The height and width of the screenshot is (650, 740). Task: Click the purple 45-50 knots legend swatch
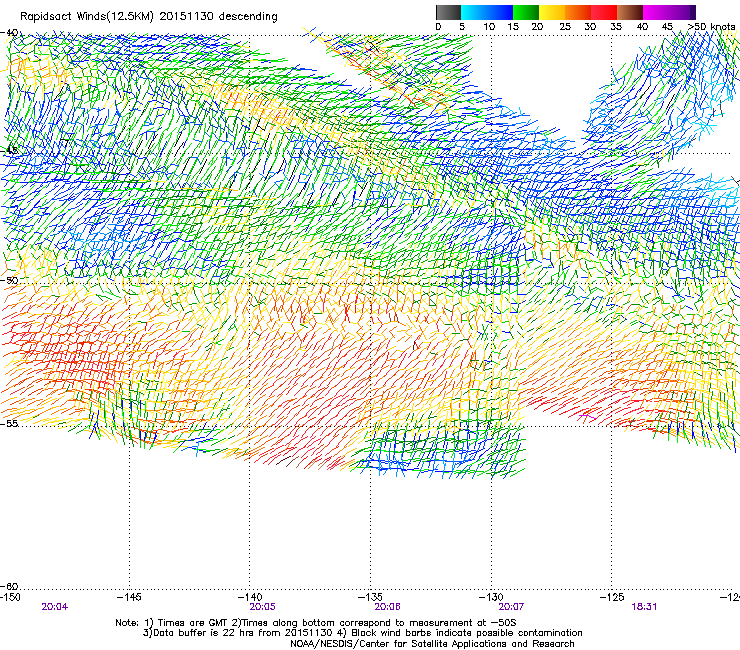(682, 12)
